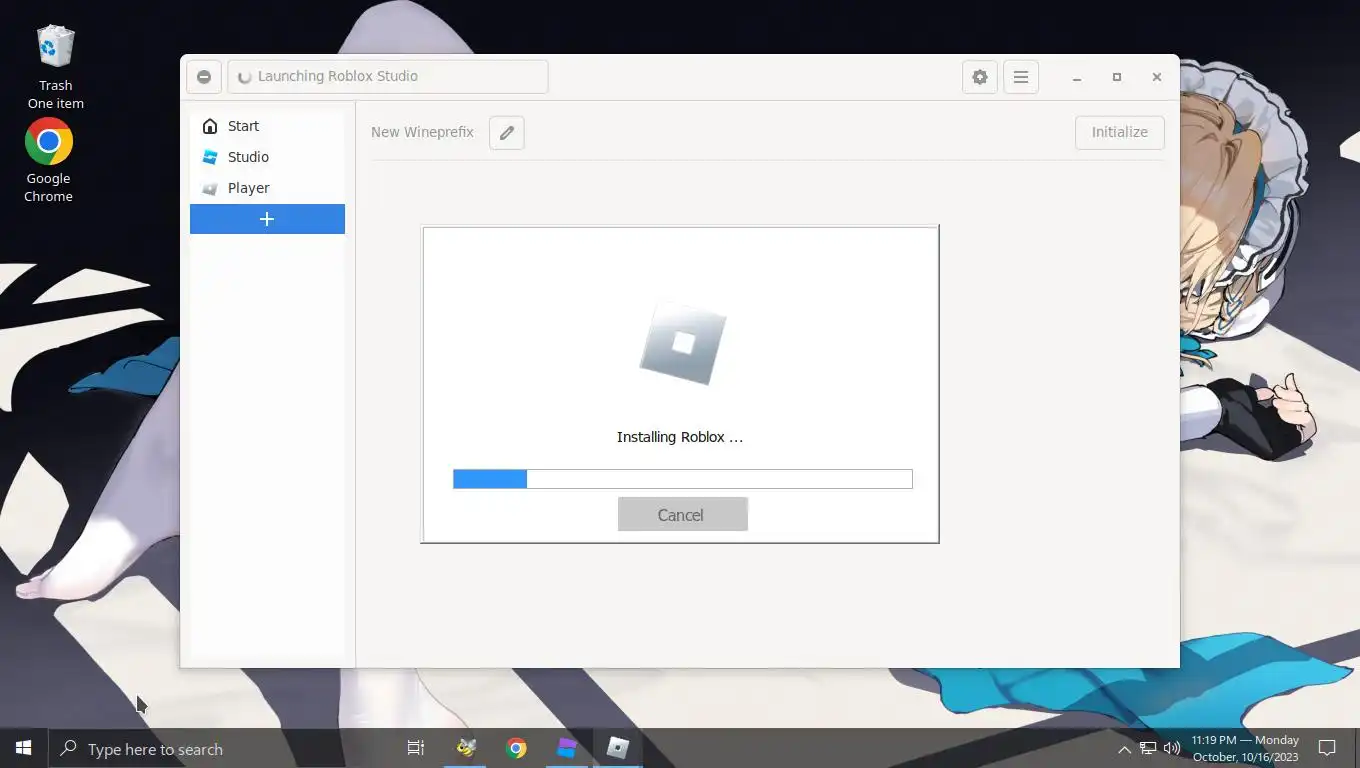The height and width of the screenshot is (768, 1360).
Task: Add a new wineprefix with the plus button
Action: [267, 219]
